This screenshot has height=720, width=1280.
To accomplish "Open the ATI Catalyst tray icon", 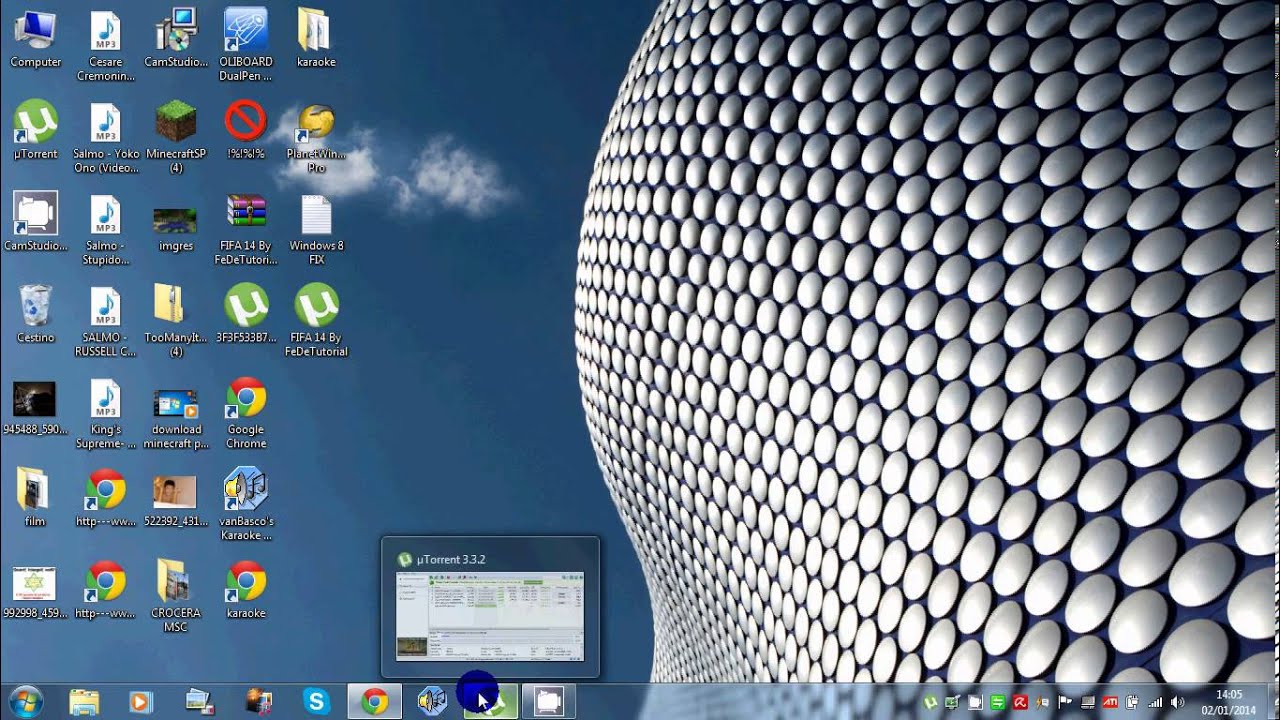I will coord(1110,702).
